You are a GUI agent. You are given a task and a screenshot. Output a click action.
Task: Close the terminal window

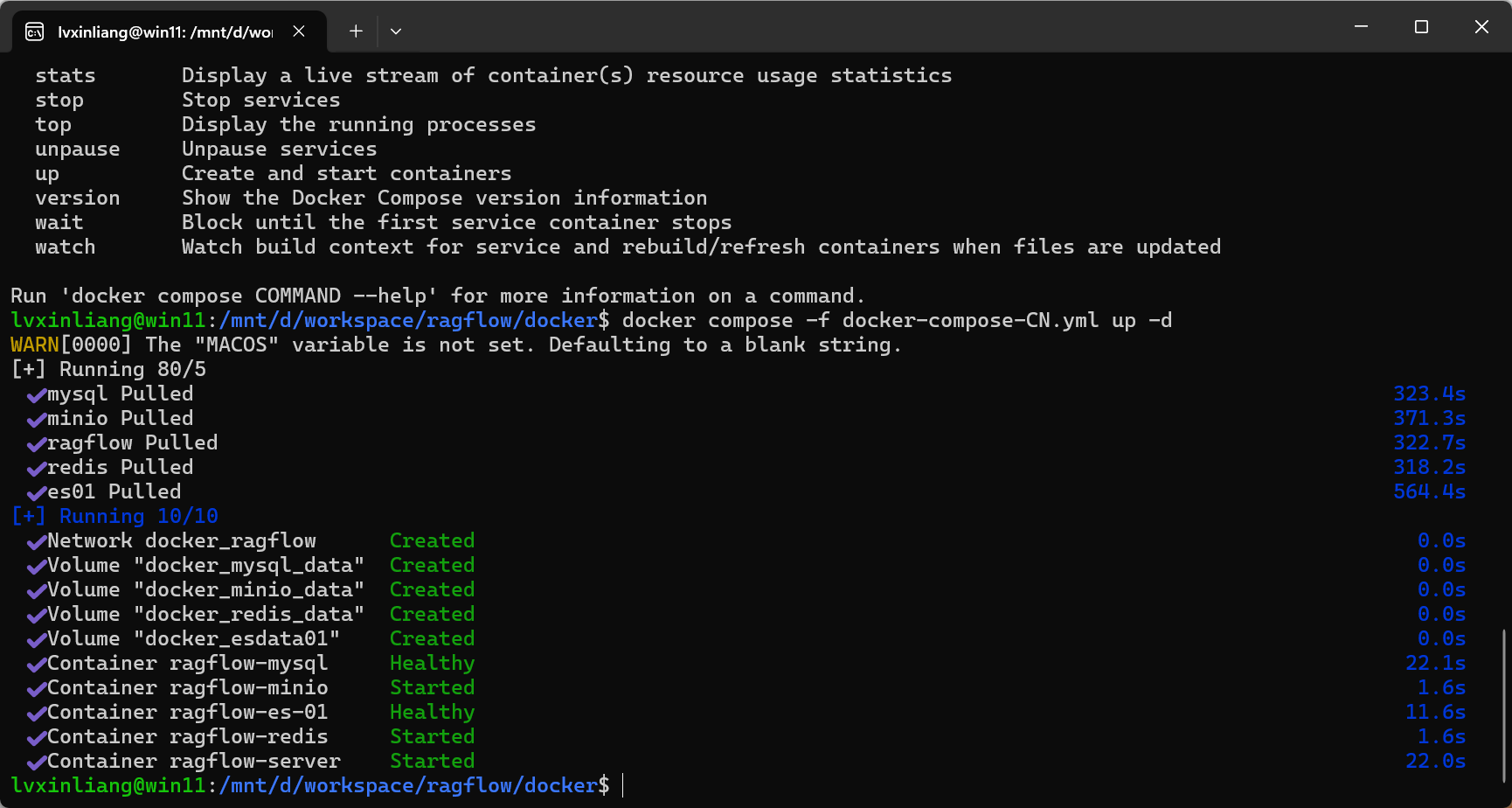click(1481, 27)
